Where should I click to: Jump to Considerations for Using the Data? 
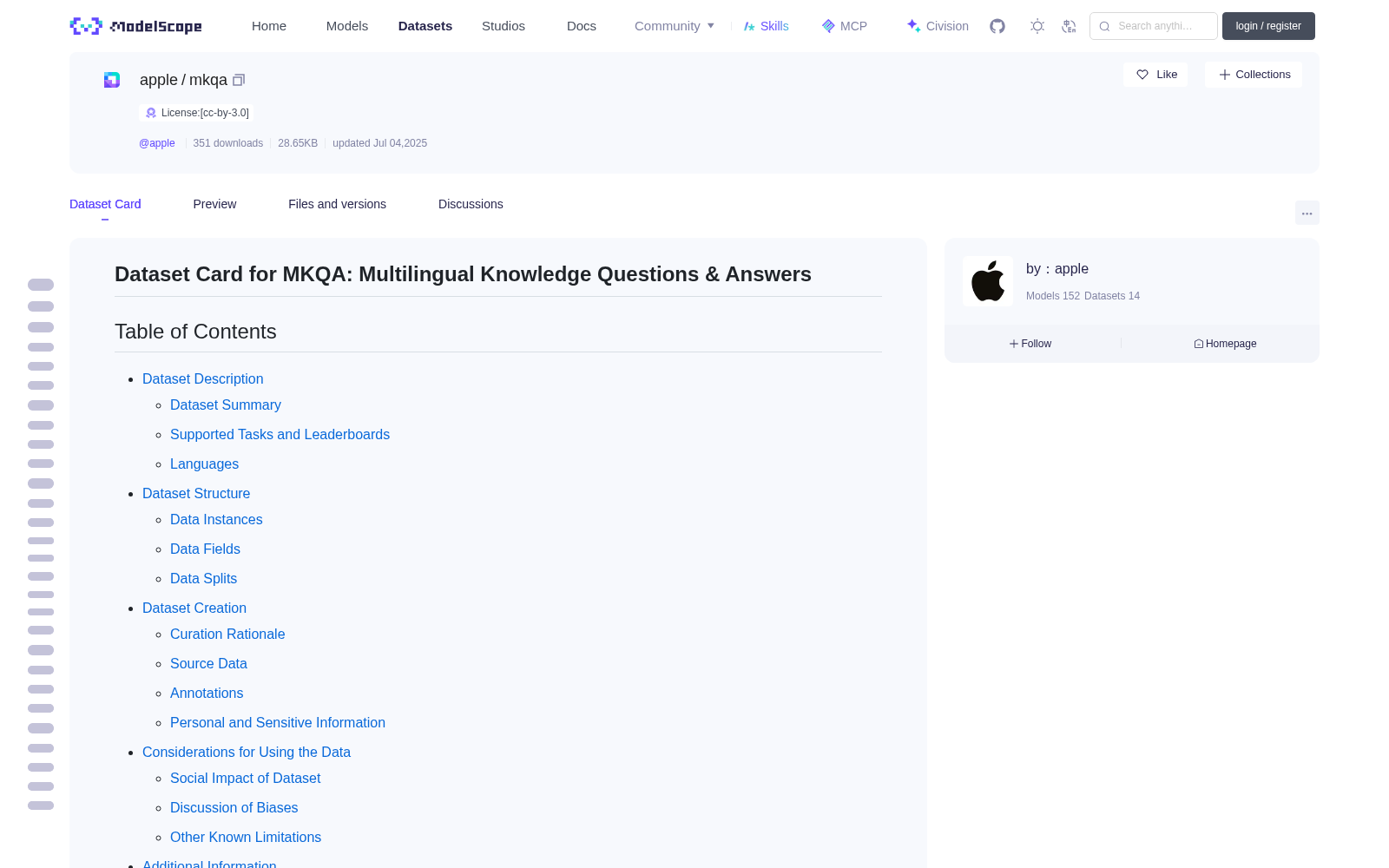click(x=247, y=752)
